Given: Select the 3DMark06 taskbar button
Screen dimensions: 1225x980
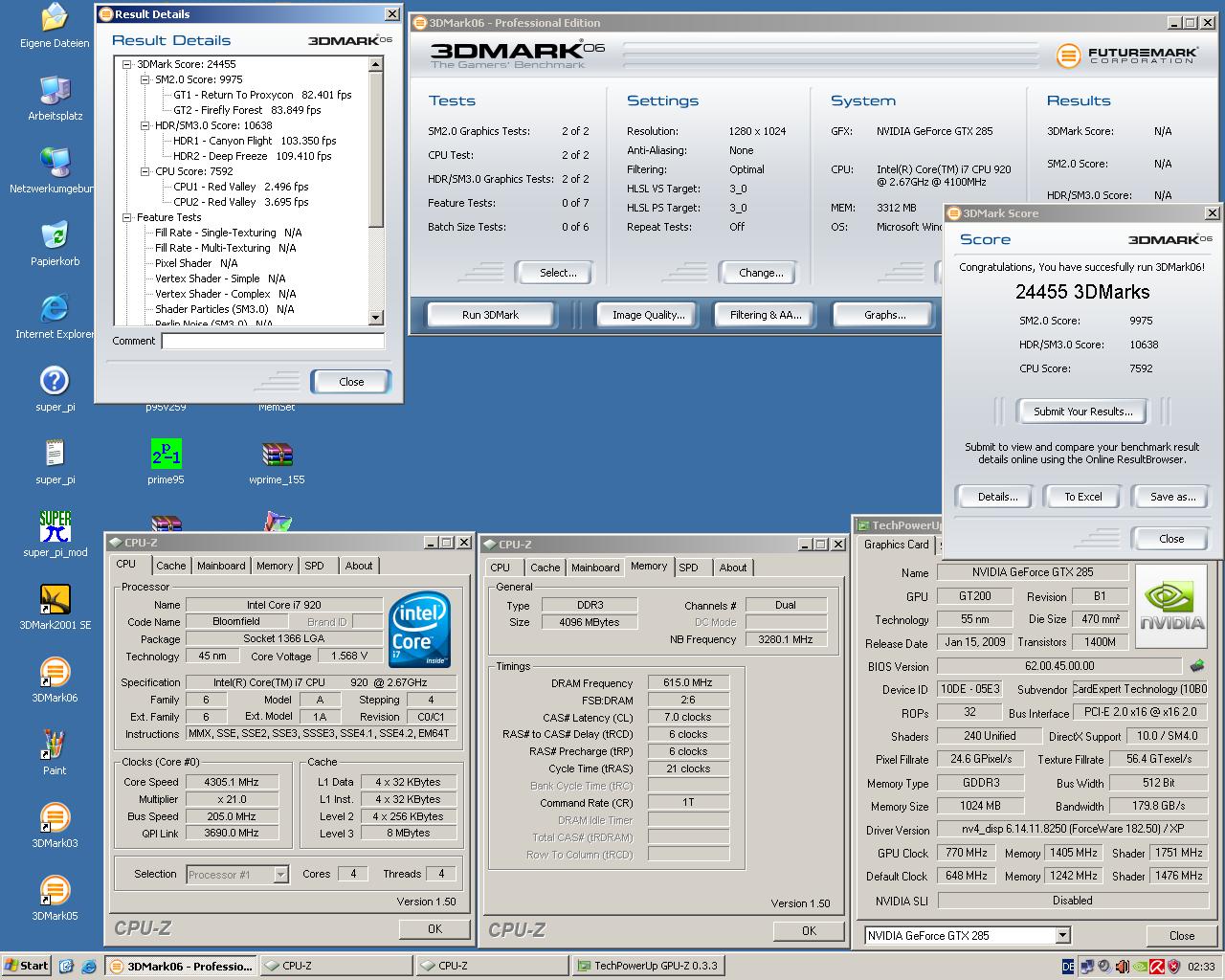Looking at the screenshot, I should pyautogui.click(x=180, y=966).
